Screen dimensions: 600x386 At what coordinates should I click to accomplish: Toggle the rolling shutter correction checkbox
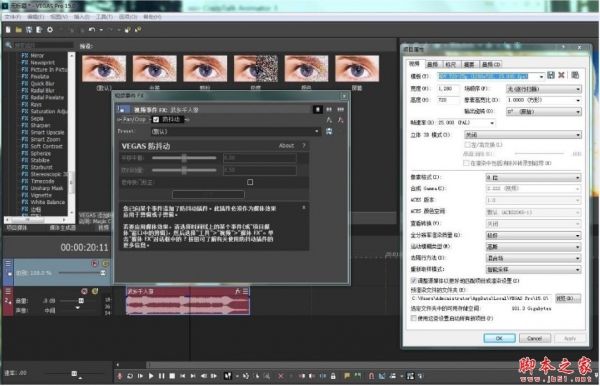(250, 182)
